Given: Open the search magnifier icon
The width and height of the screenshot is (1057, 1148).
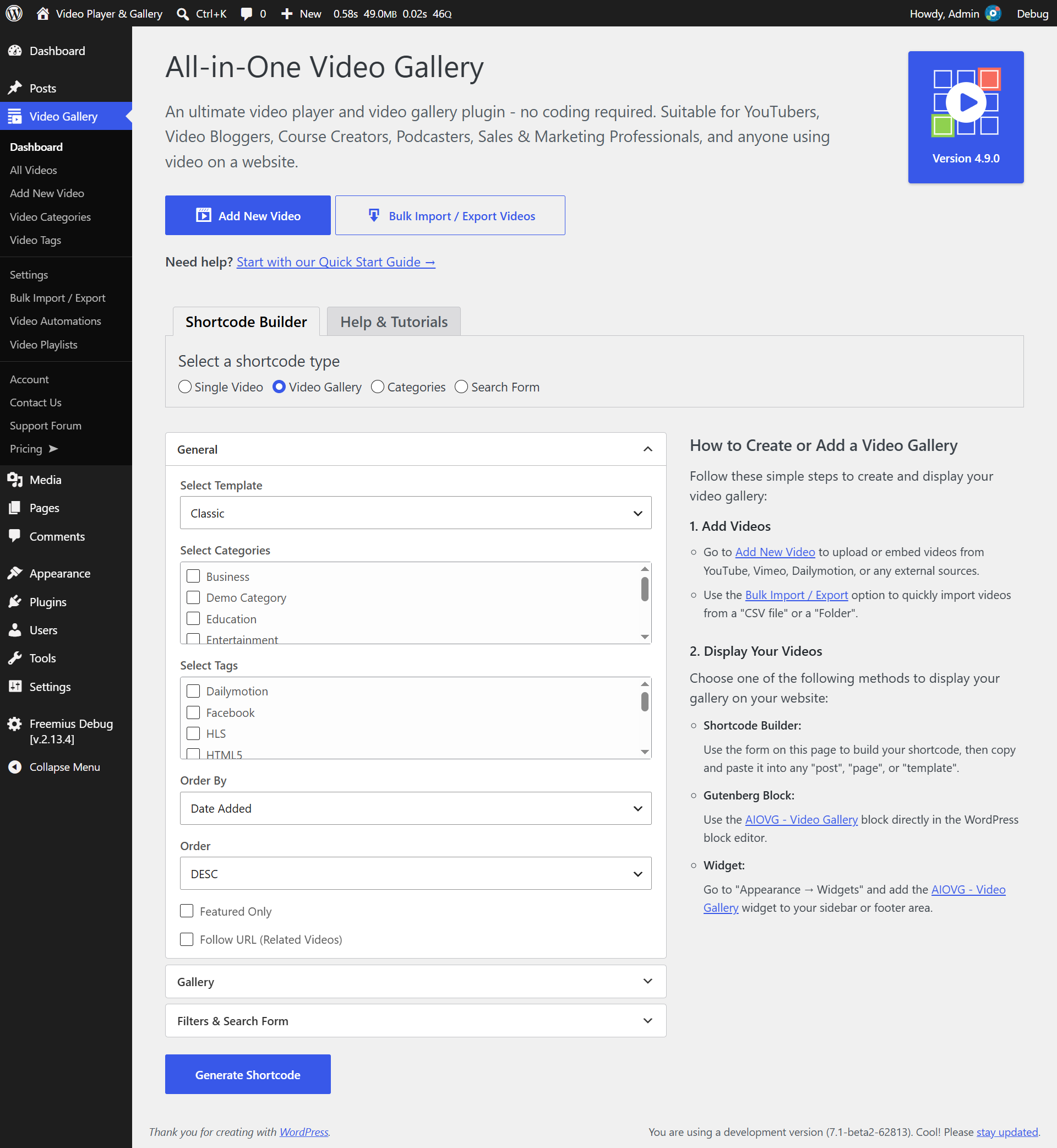Looking at the screenshot, I should pos(183,14).
